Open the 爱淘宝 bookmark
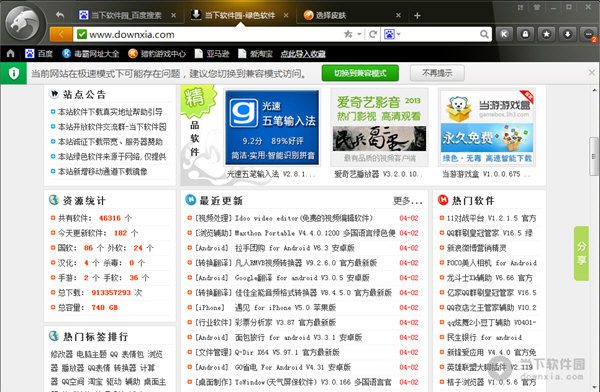The width and height of the screenshot is (600, 392). (255, 54)
